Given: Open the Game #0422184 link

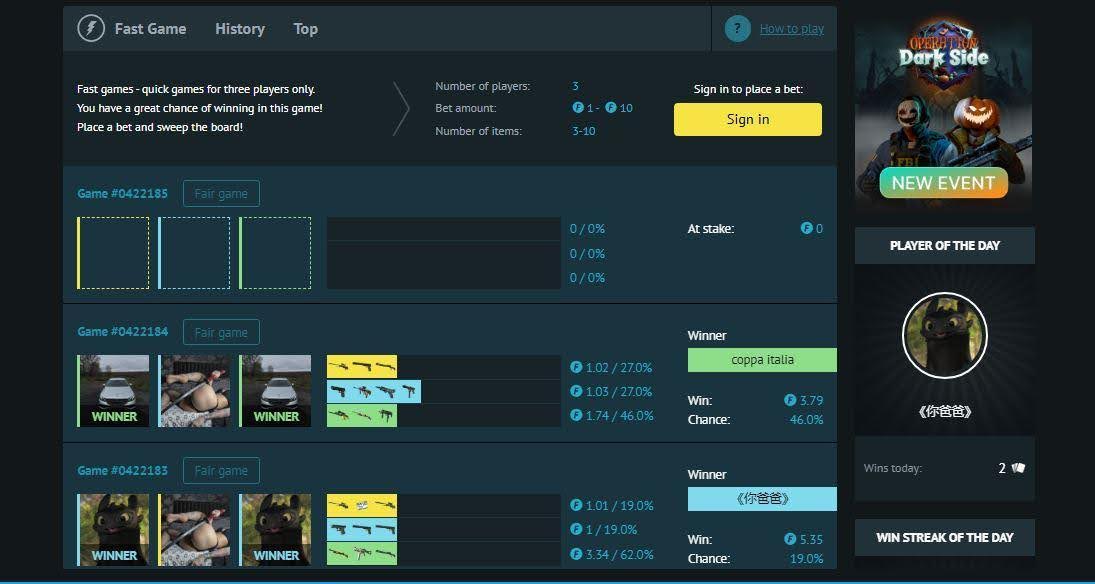Looking at the screenshot, I should click(x=123, y=332).
